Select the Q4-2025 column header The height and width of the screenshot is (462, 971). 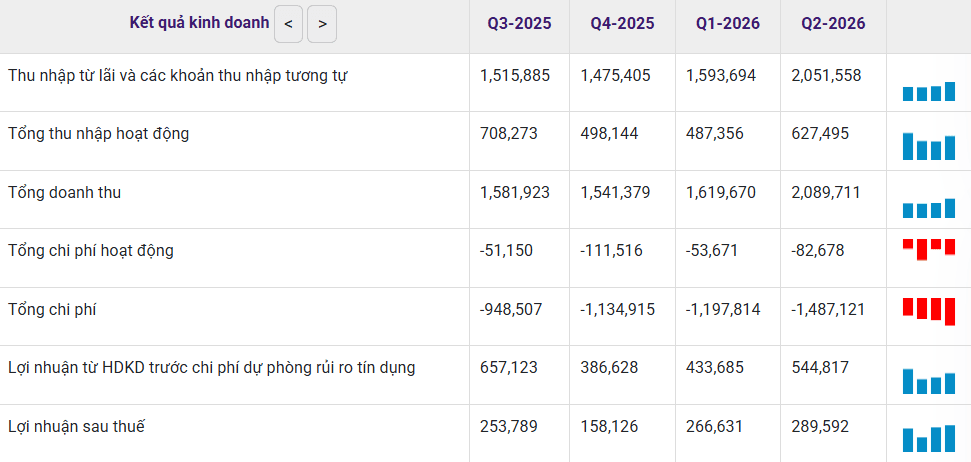point(622,24)
